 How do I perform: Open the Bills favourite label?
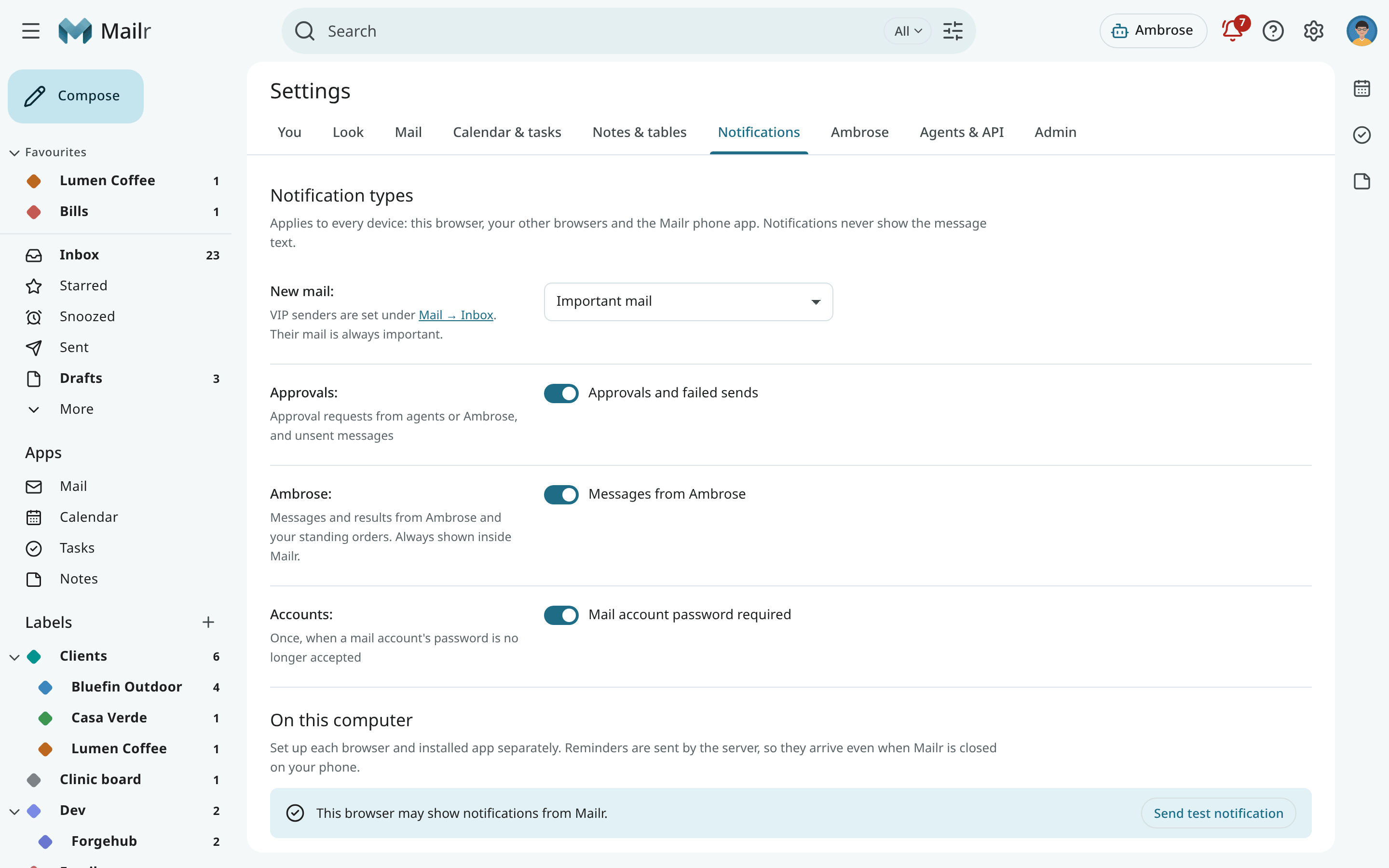pyautogui.click(x=116, y=212)
